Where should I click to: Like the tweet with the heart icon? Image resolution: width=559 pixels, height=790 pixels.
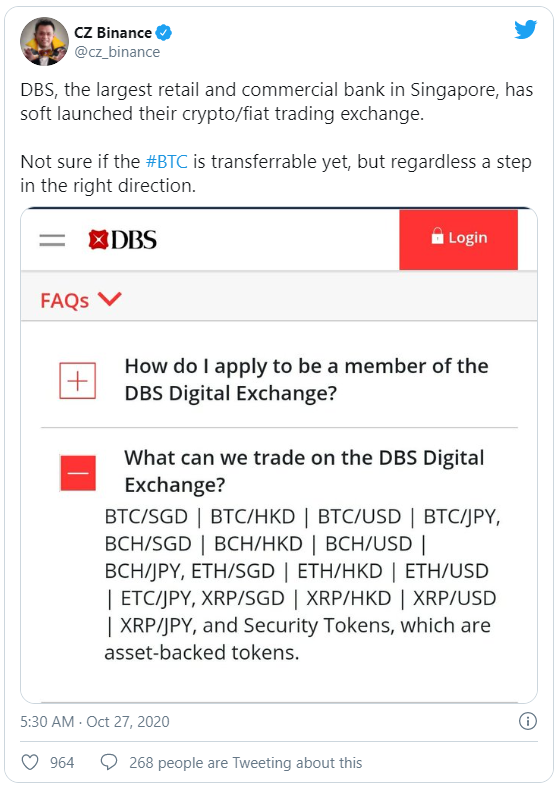[x=30, y=762]
